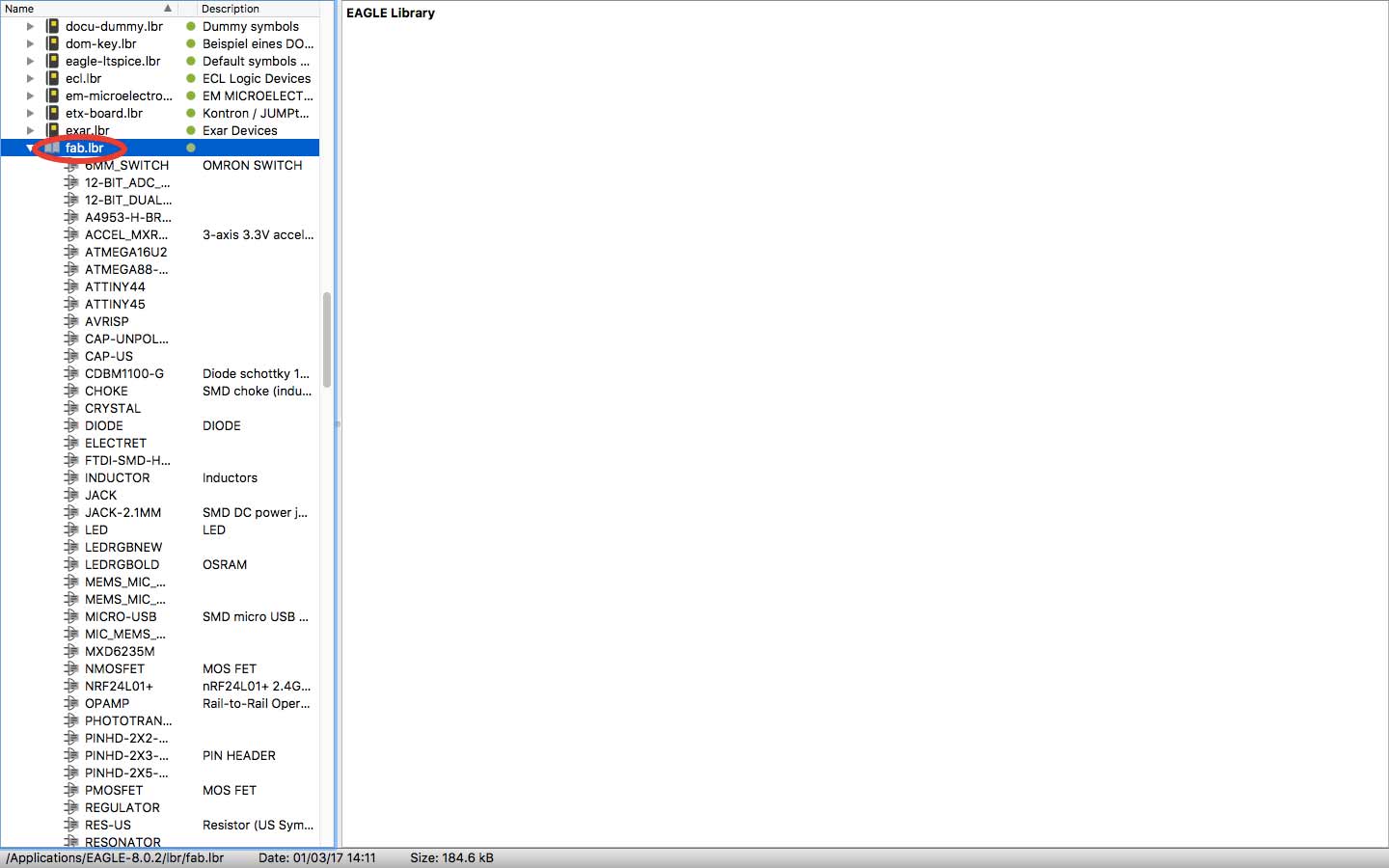Click device icon of ATMEGA16U2
The image size is (1389, 868).
[71, 252]
